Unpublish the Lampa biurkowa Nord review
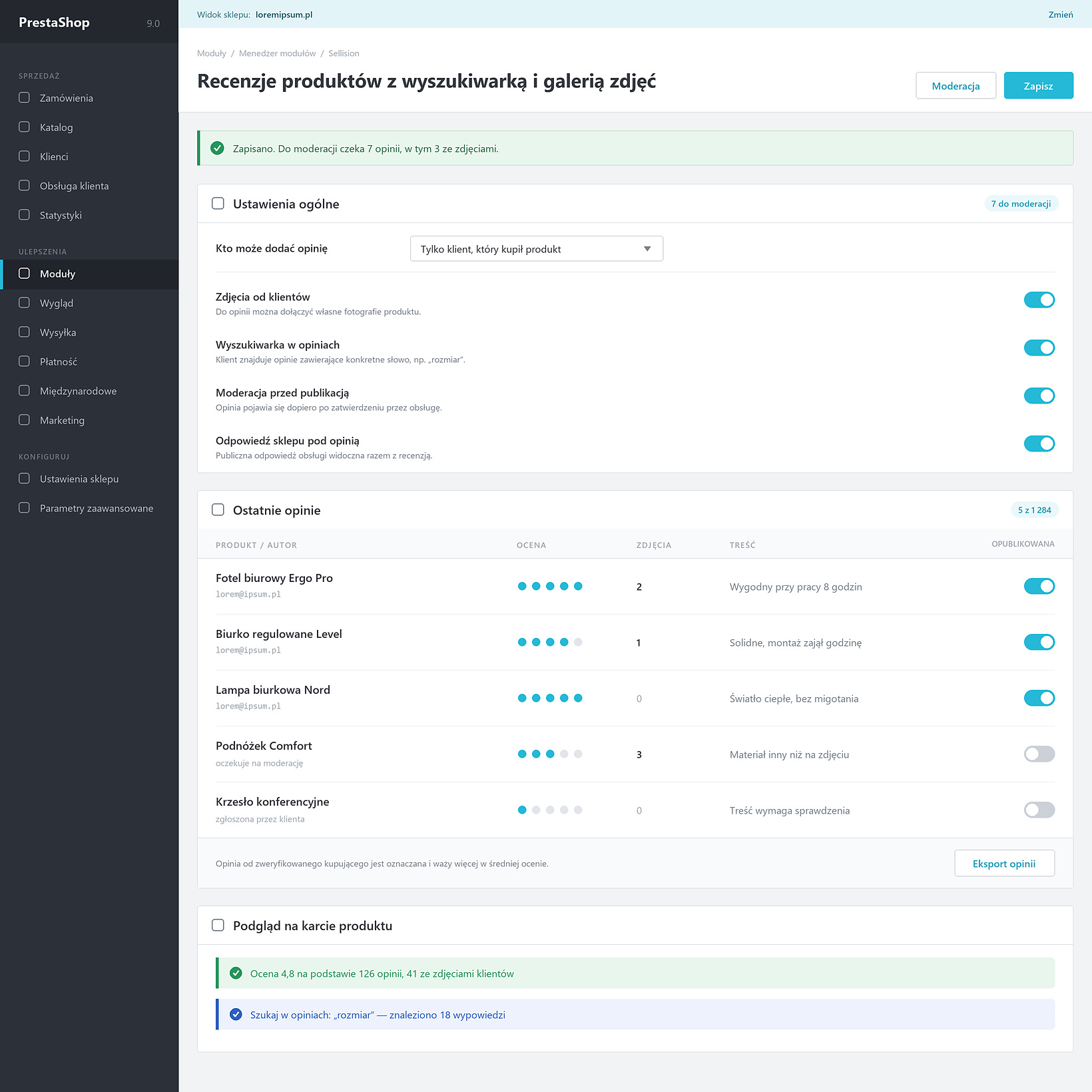 [x=1039, y=698]
